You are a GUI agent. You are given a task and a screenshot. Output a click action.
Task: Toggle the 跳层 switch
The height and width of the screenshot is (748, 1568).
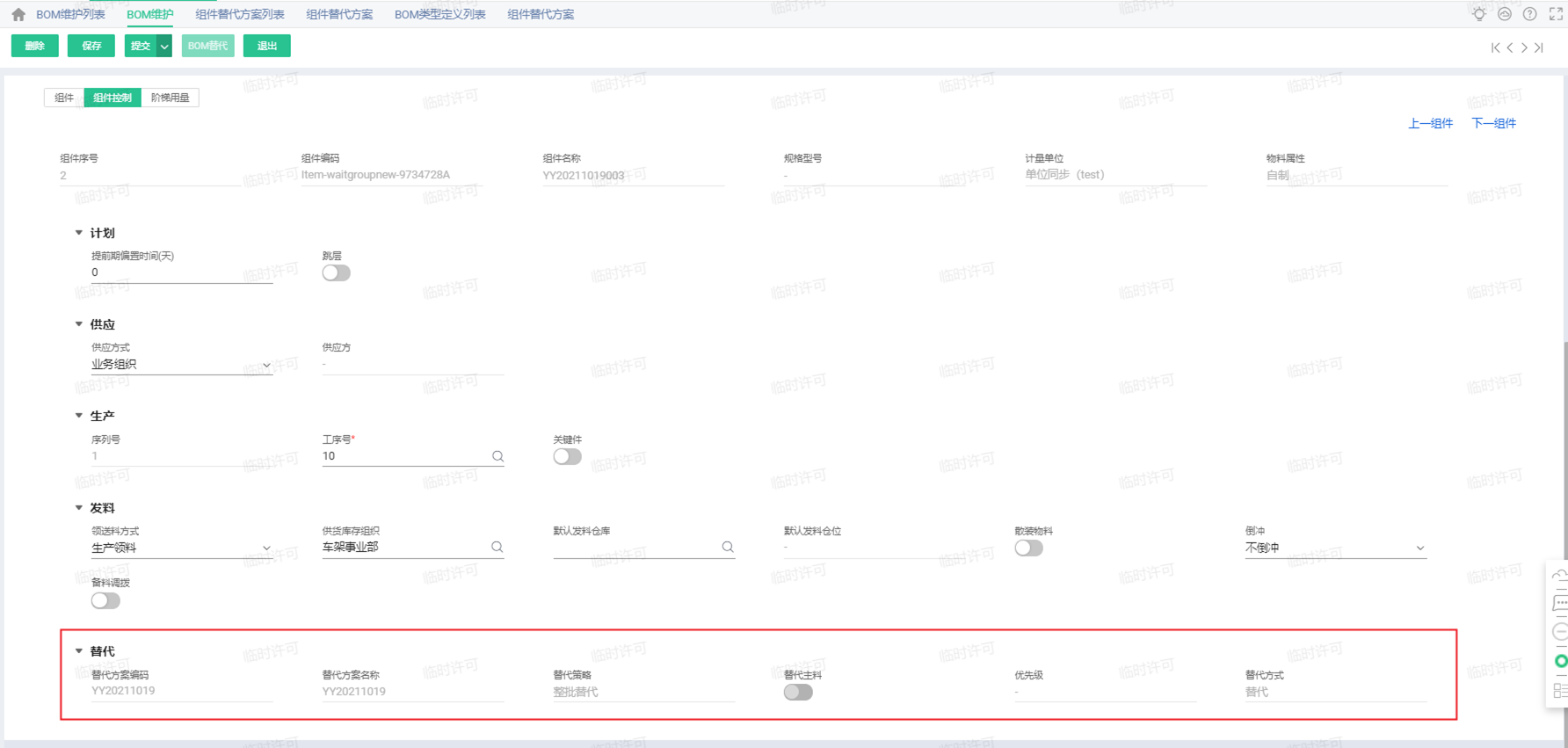pyautogui.click(x=336, y=272)
